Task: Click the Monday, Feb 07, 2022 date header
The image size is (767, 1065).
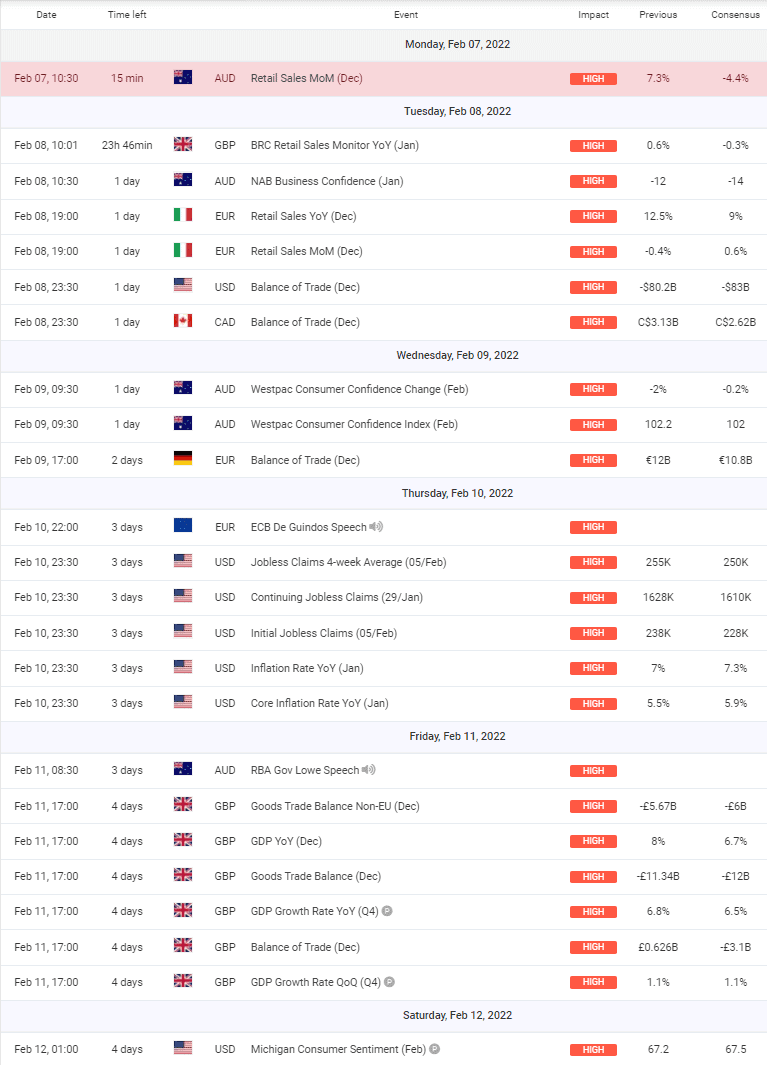Action: (x=457, y=44)
